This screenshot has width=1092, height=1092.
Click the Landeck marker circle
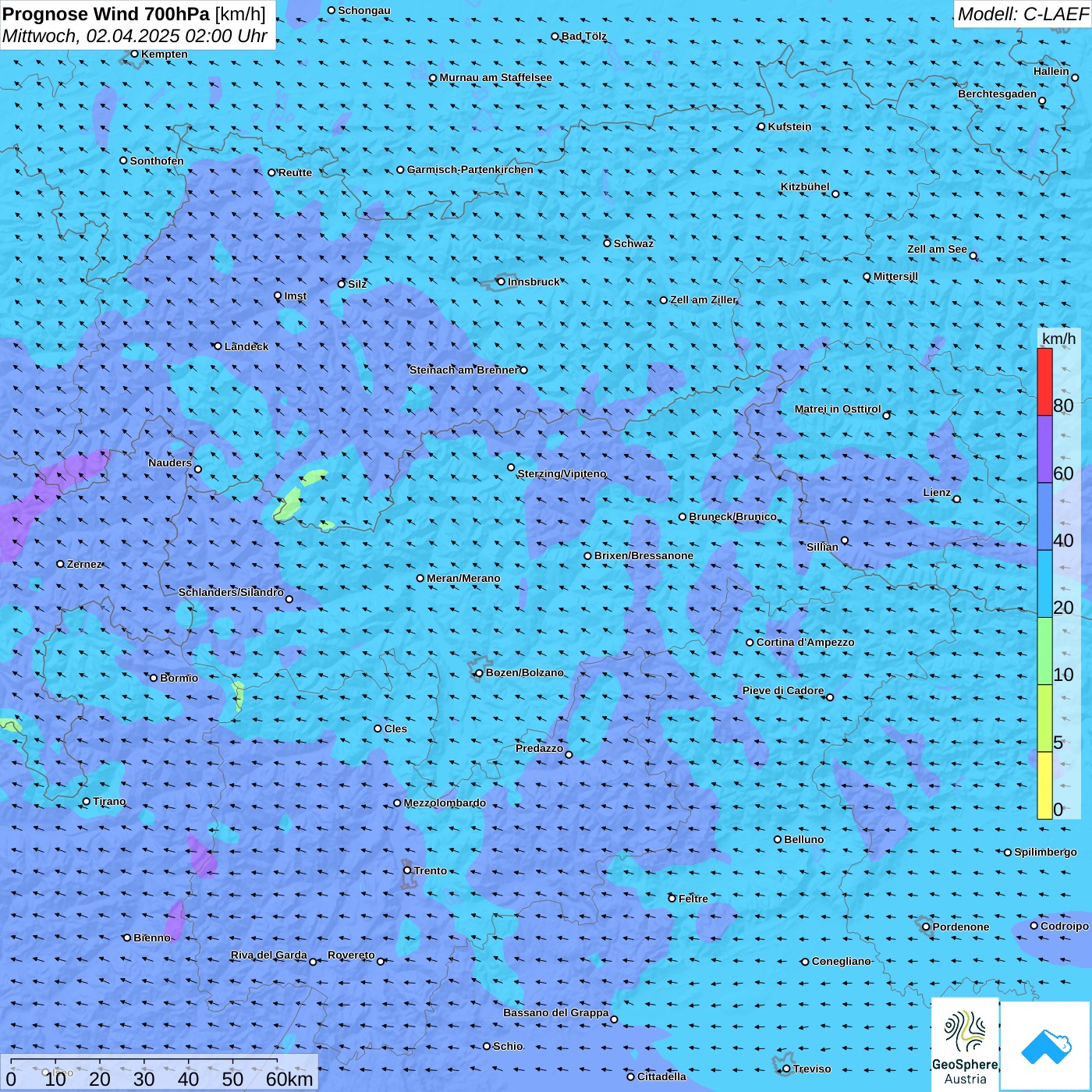point(218,346)
